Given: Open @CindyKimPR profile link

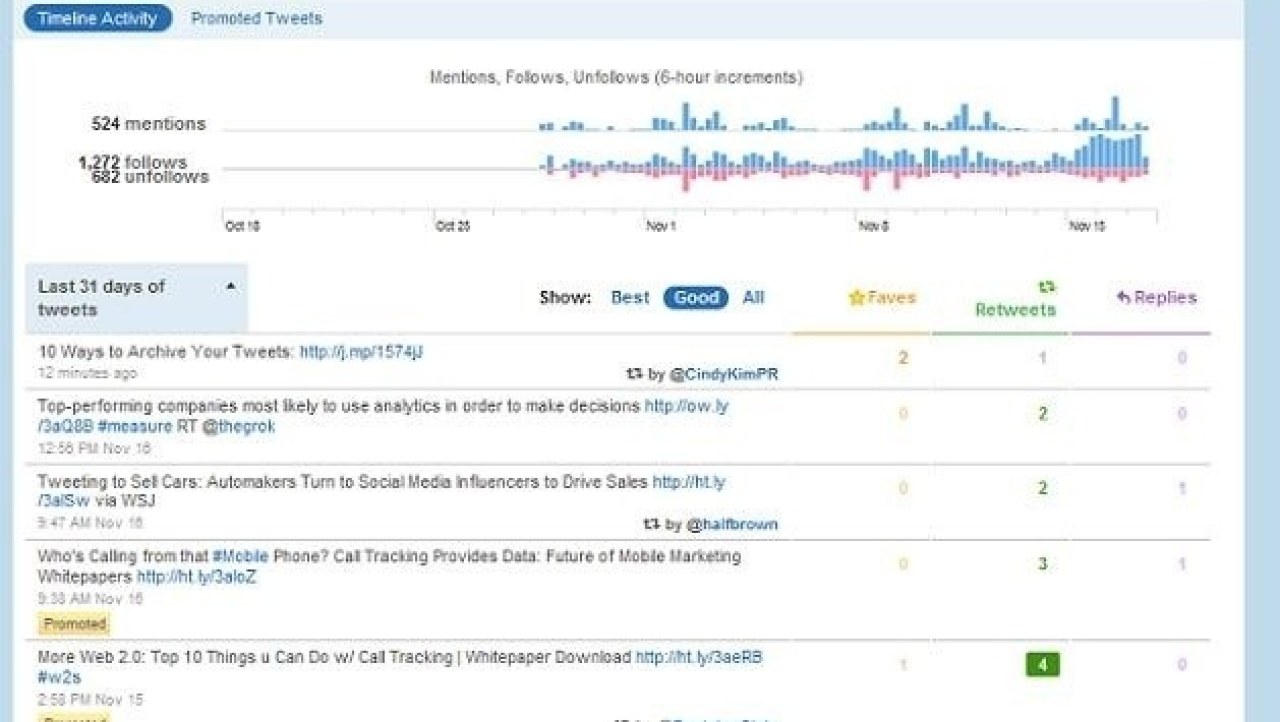Looking at the screenshot, I should (724, 374).
